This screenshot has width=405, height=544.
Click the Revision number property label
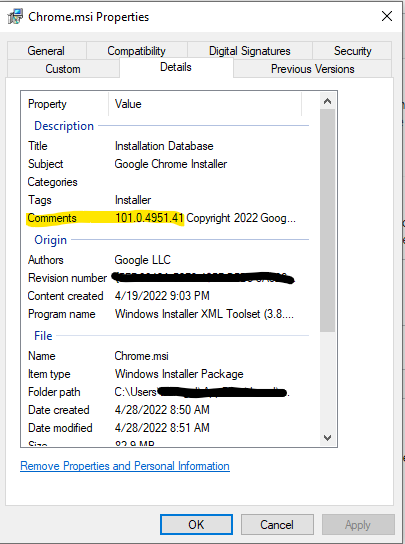coord(67,278)
